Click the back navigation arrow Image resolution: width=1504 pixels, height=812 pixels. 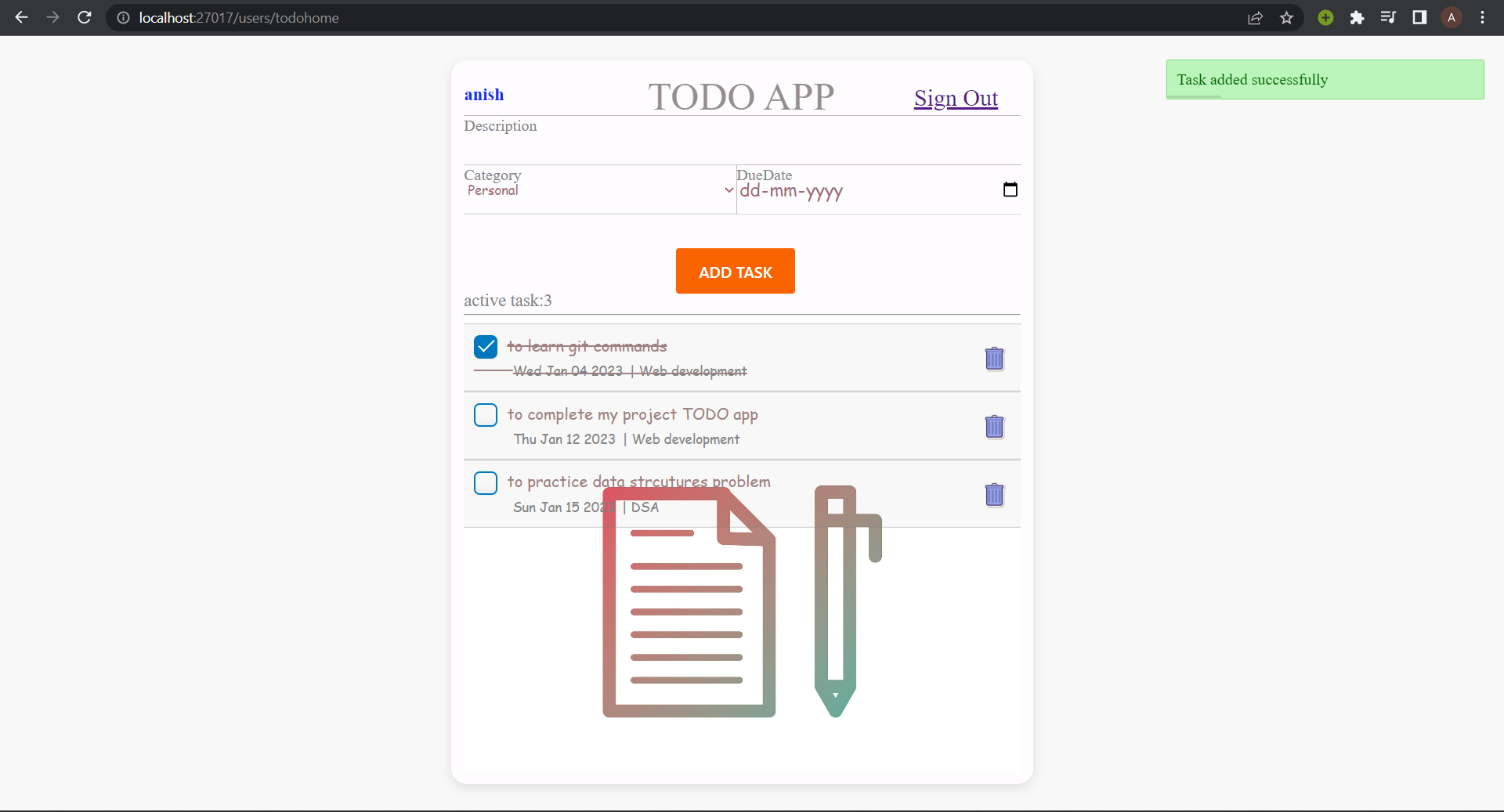point(20,17)
